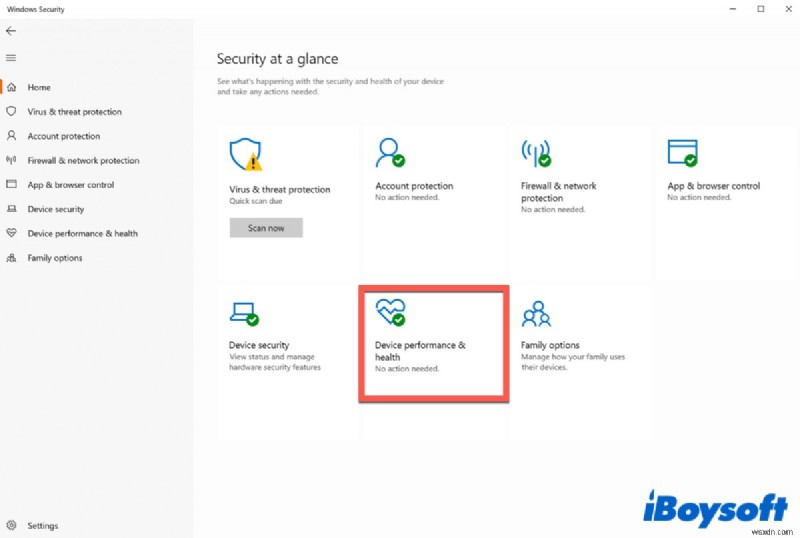The height and width of the screenshot is (538, 800).
Task: Click the Scan now button
Action: pyautogui.click(x=266, y=228)
